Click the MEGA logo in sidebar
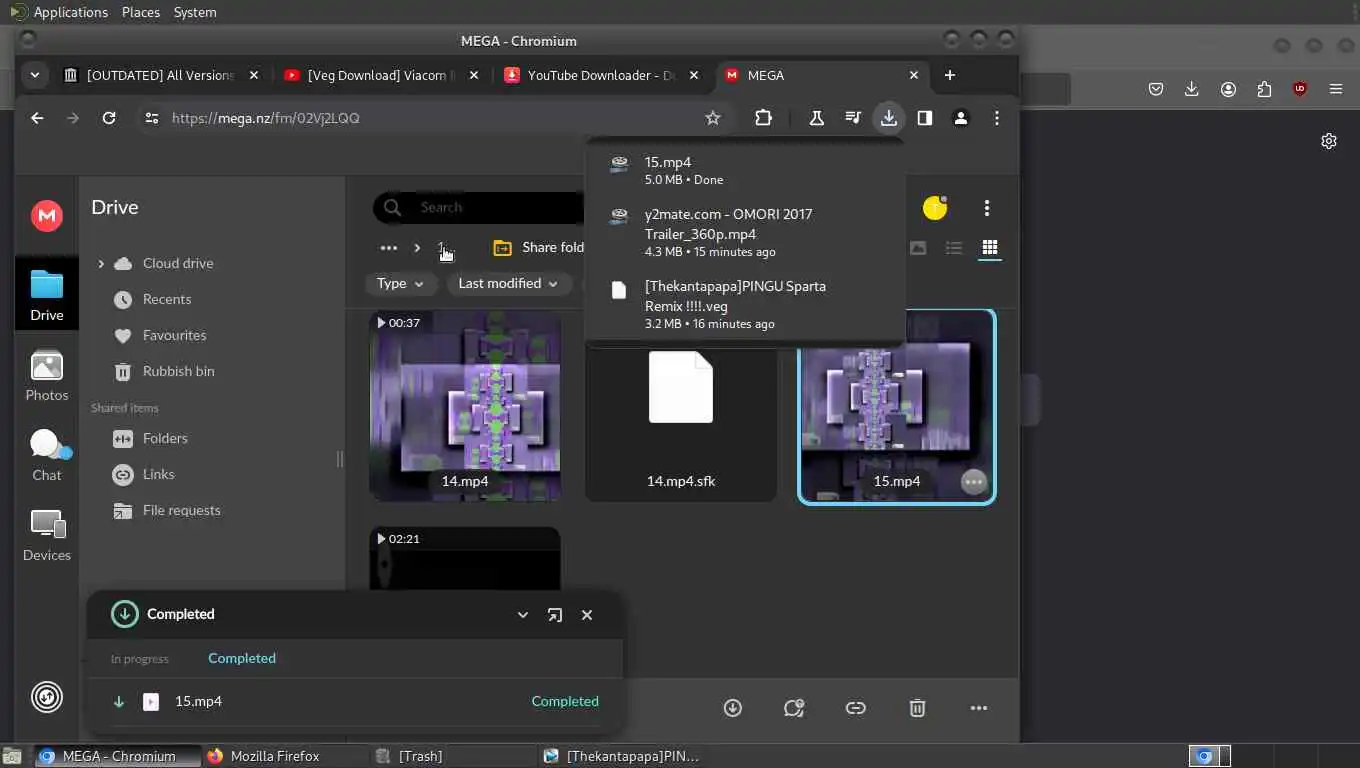1360x768 pixels. [x=47, y=215]
